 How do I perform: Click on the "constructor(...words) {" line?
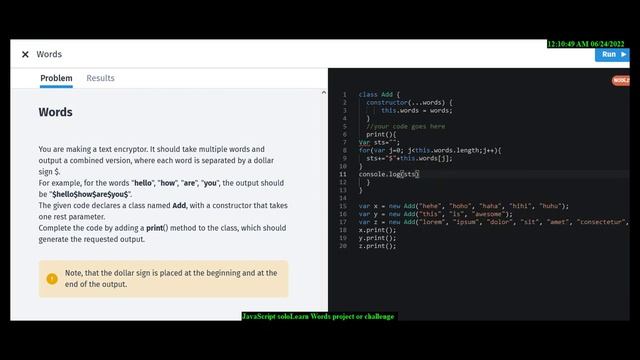point(409,102)
